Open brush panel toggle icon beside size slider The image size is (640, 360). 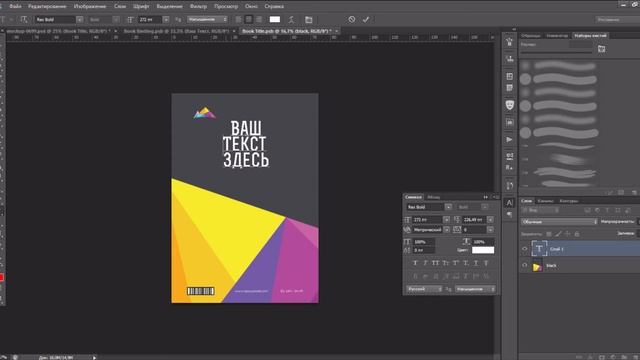pyautogui.click(x=602, y=49)
